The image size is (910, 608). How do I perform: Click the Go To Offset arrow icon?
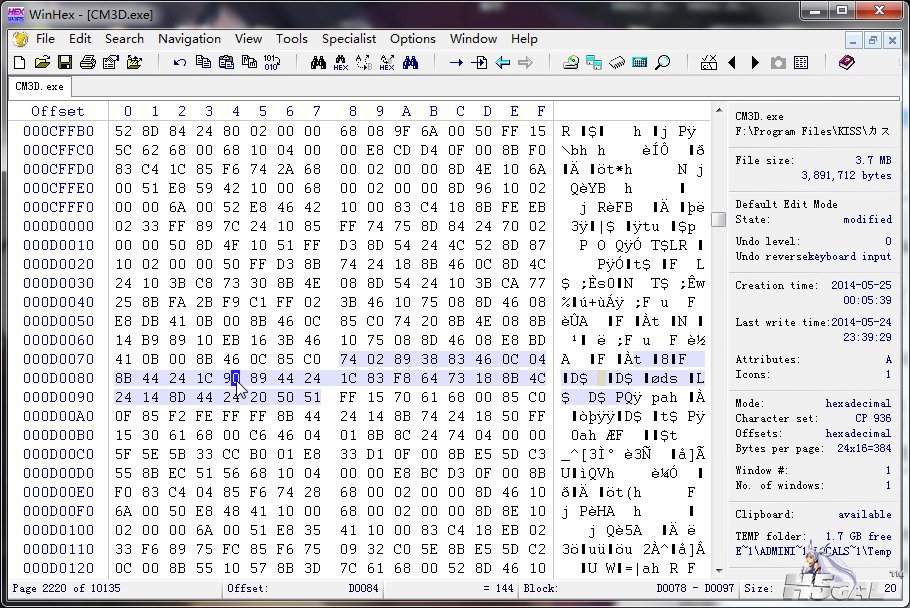tap(457, 63)
